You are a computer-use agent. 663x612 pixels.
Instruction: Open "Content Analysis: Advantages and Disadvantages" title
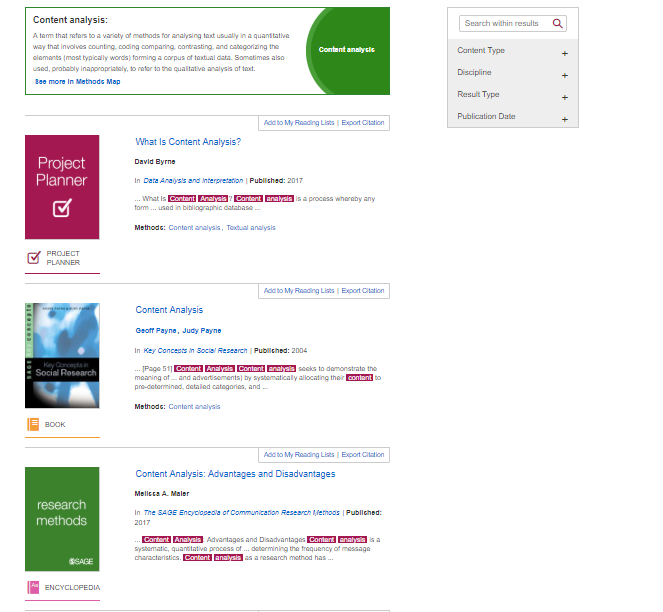point(235,474)
